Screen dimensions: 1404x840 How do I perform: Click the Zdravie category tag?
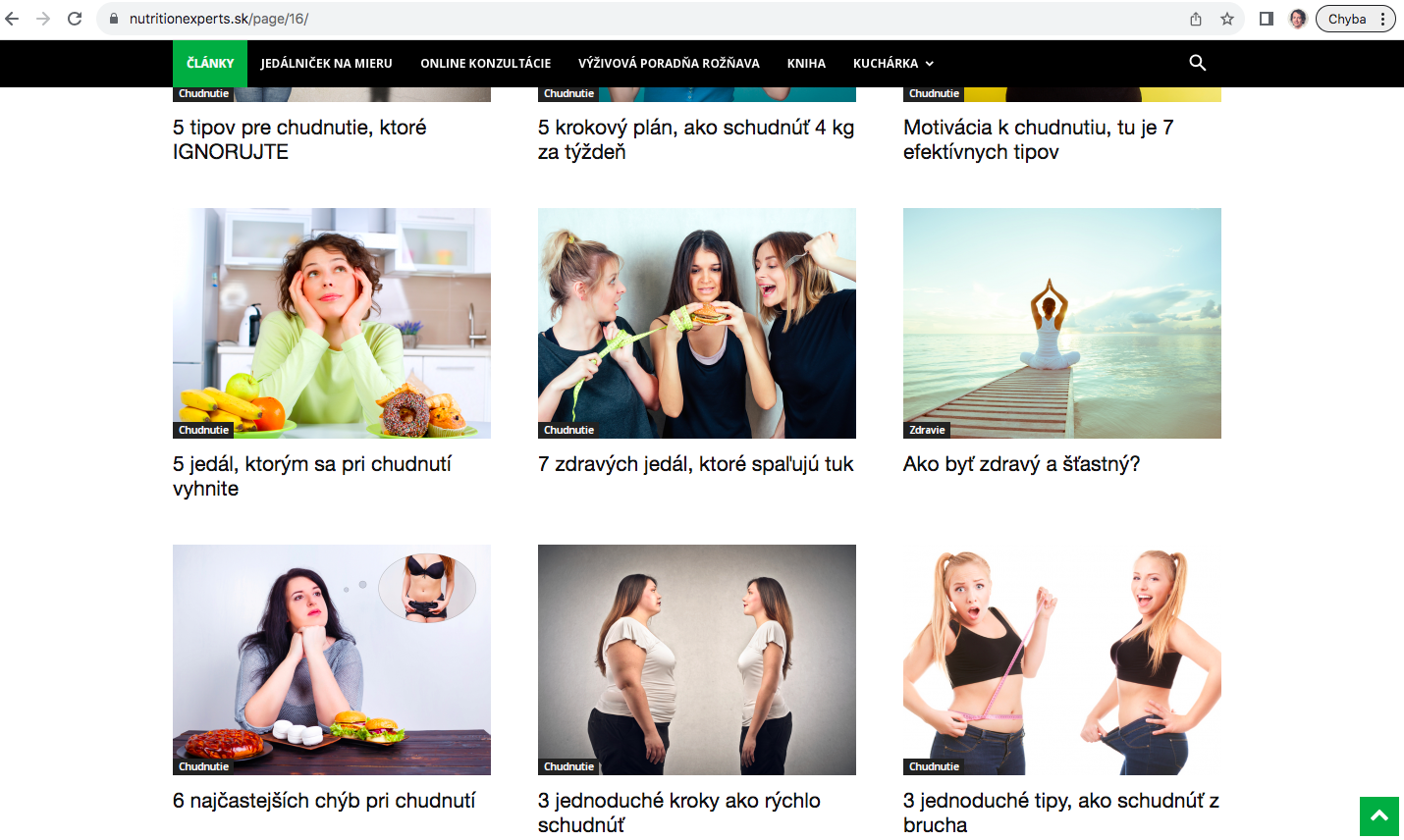(x=927, y=430)
